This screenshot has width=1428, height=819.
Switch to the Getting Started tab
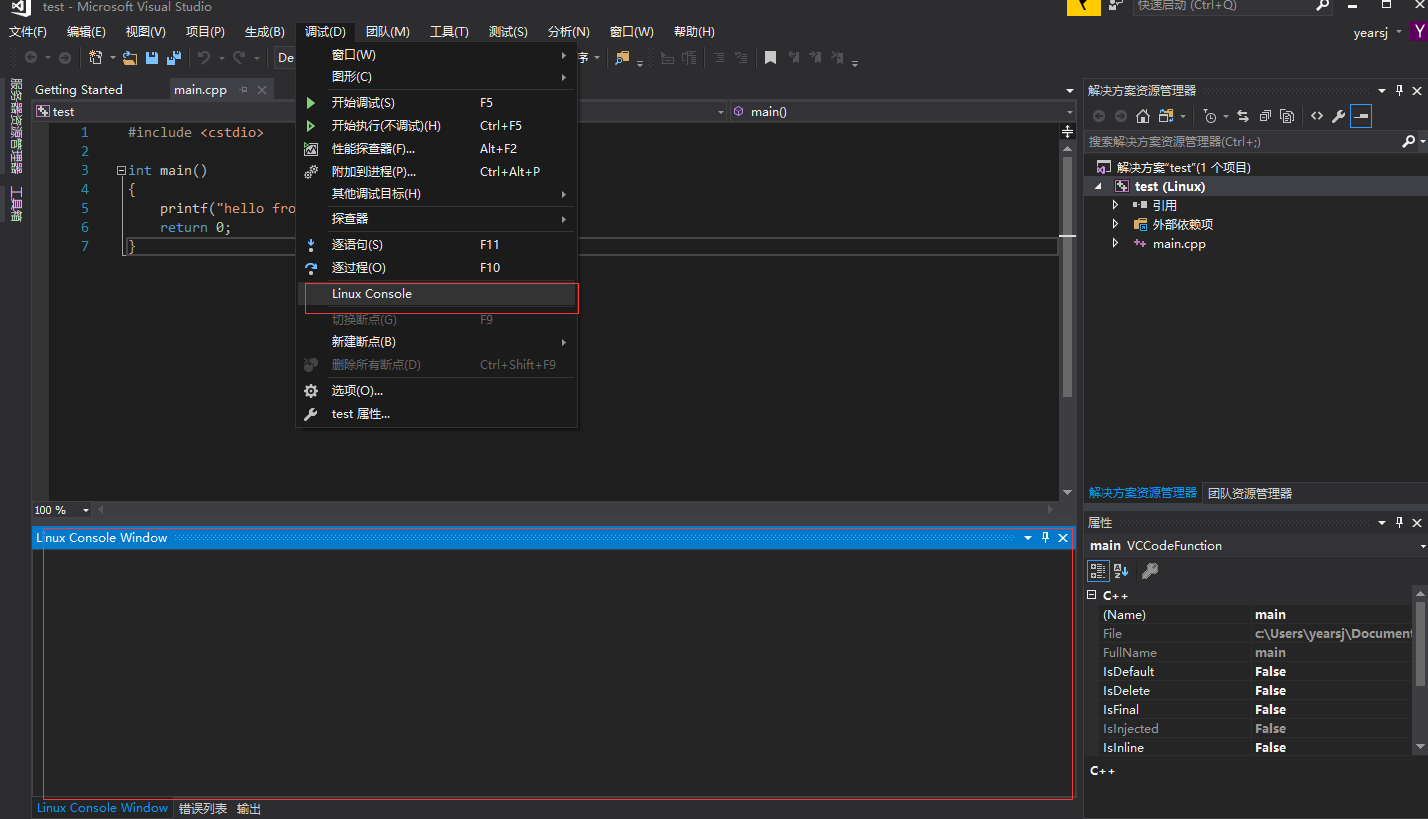click(x=79, y=90)
